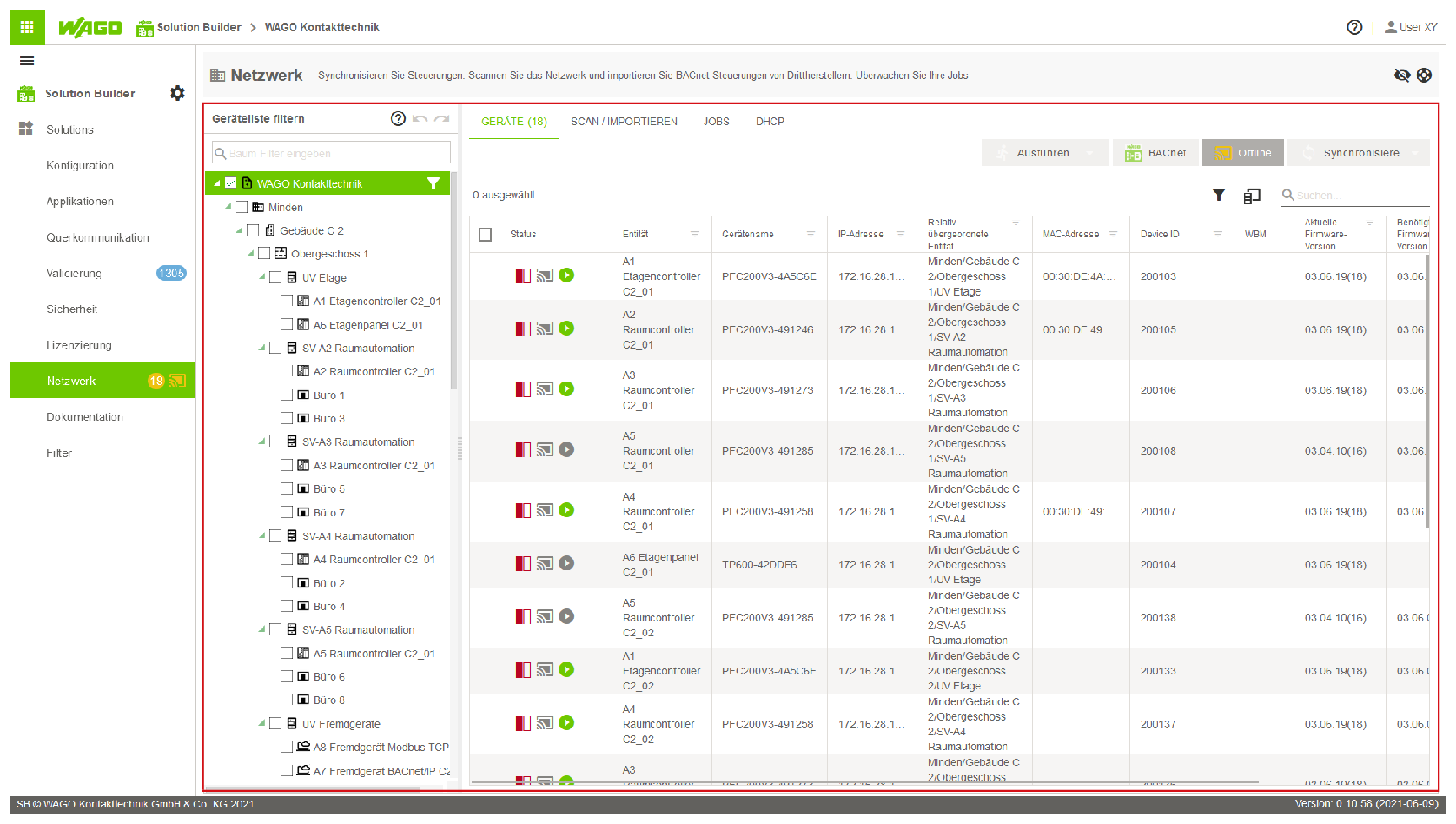Check the Minden tree checkbox
Viewport: 1456px width, 824px height.
(242, 207)
